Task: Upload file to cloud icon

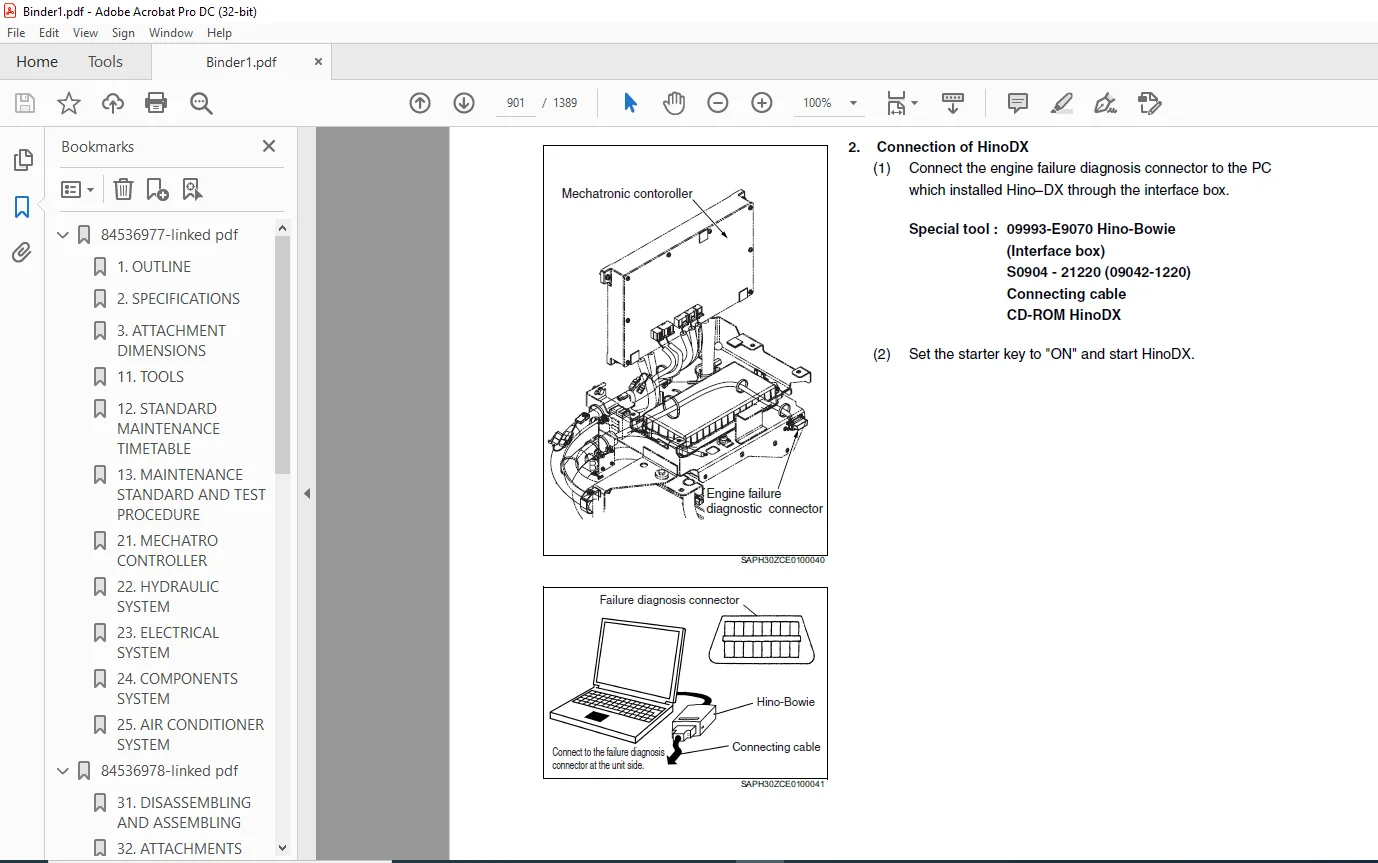Action: pyautogui.click(x=113, y=103)
